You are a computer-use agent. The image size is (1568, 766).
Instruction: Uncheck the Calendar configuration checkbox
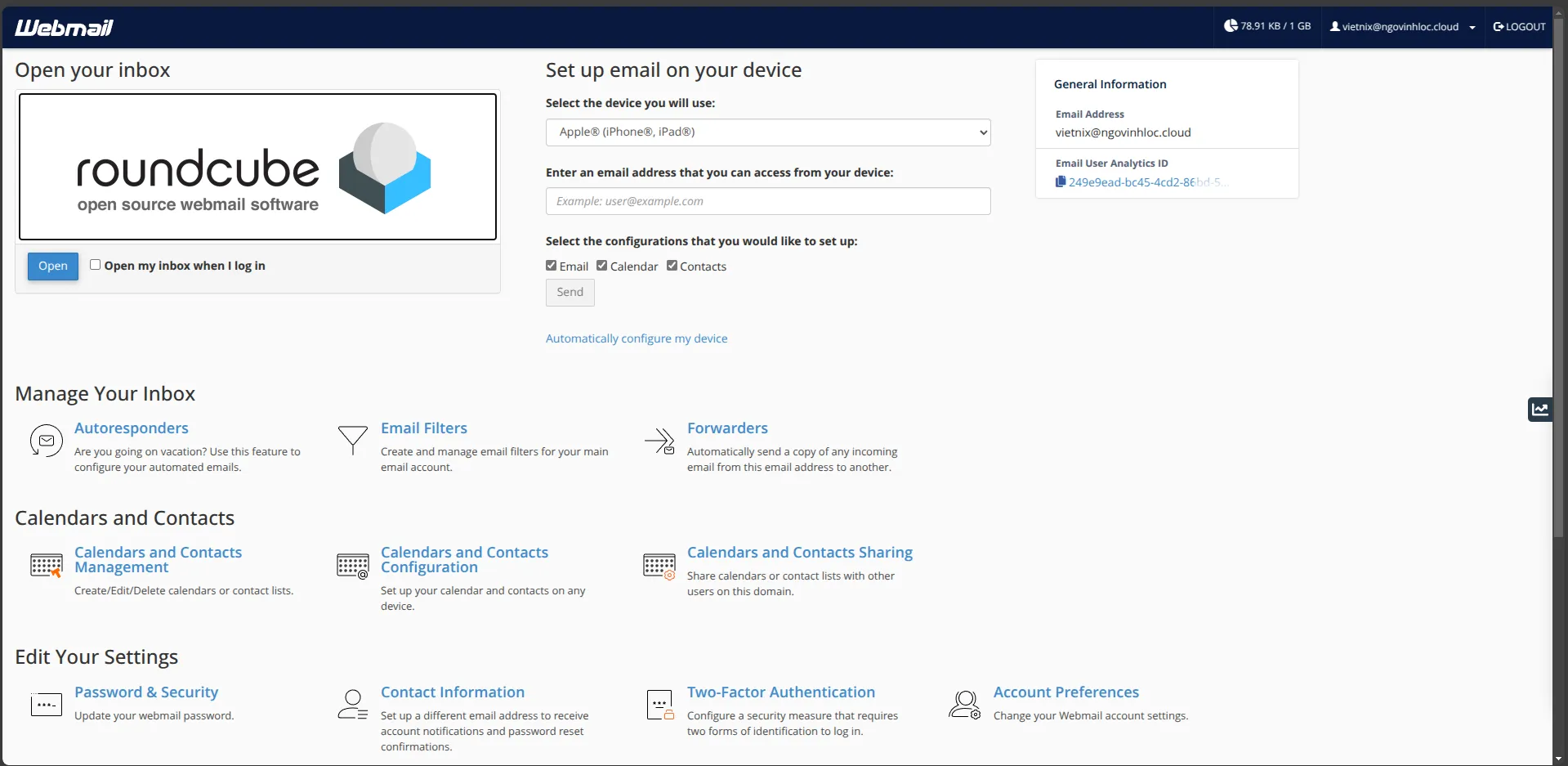point(602,266)
